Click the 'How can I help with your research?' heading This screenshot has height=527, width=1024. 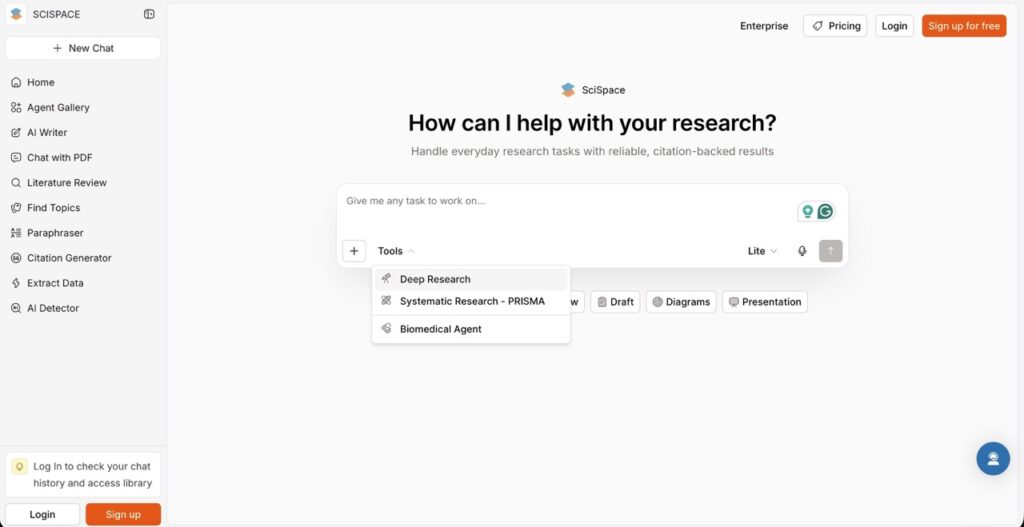(592, 123)
